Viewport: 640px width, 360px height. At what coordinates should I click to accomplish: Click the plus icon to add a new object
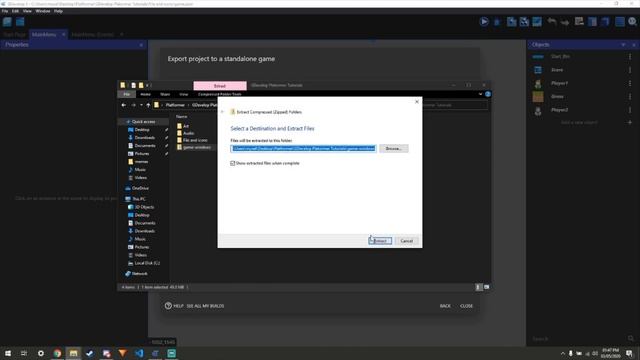point(630,122)
